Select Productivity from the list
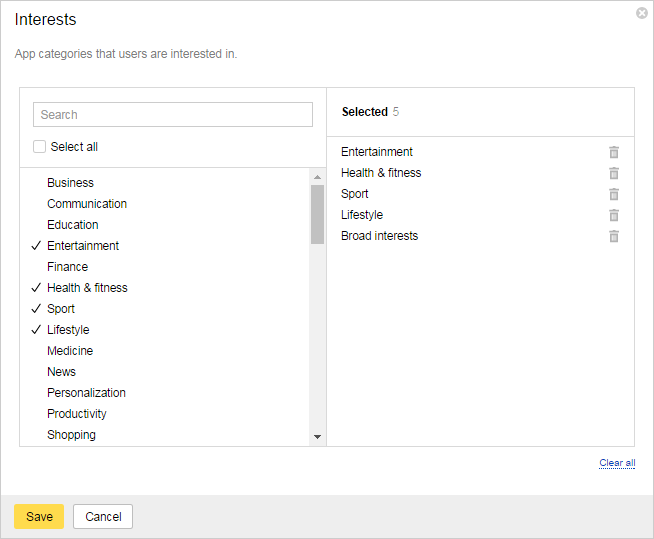Viewport: 654px width, 539px height. pos(77,414)
